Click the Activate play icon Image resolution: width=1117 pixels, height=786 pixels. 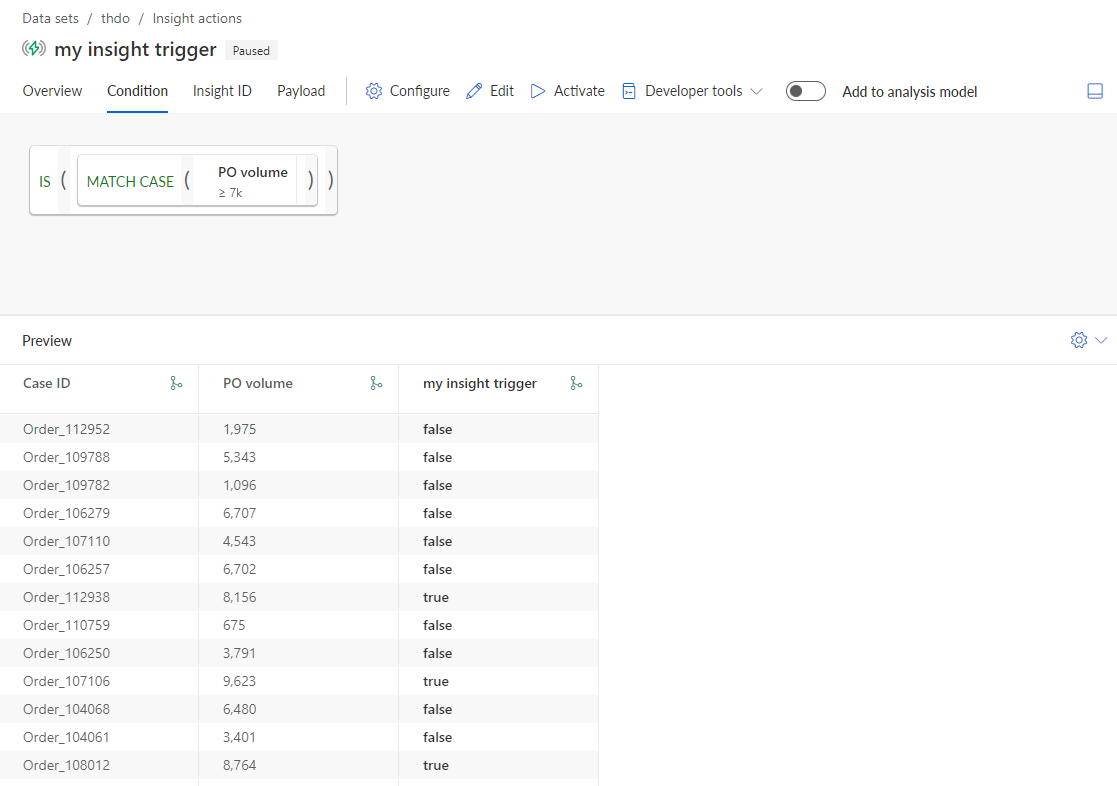pos(538,91)
